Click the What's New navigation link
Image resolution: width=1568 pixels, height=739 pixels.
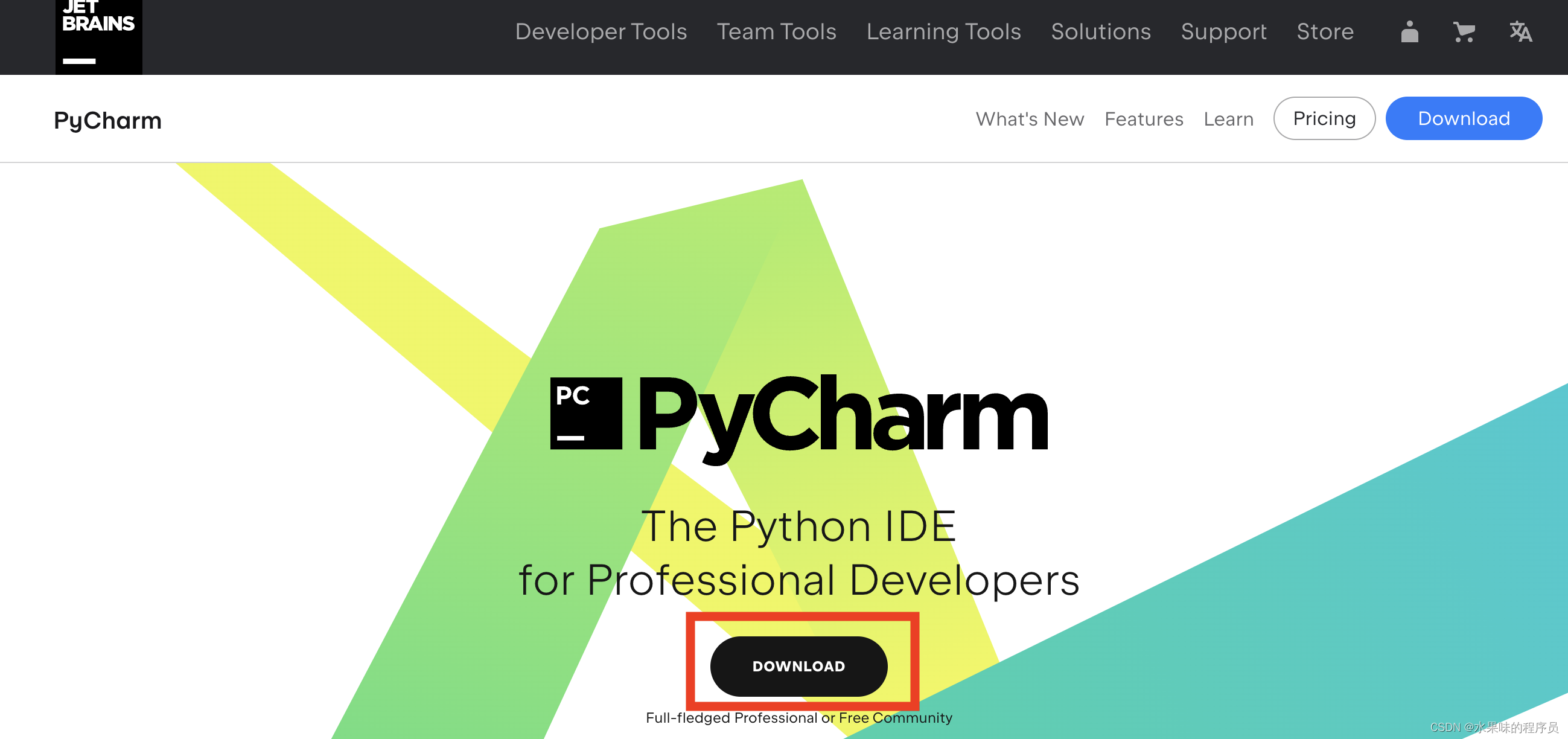point(1029,118)
